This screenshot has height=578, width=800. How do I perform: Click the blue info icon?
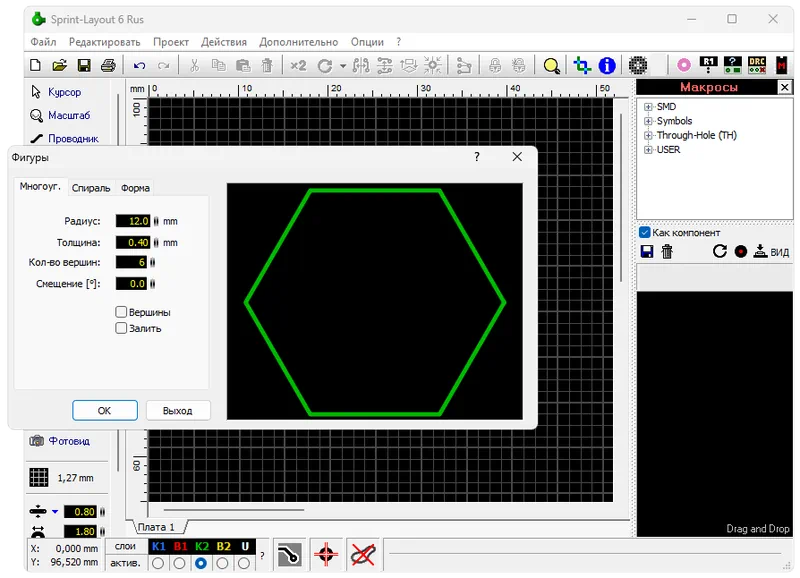pos(607,65)
